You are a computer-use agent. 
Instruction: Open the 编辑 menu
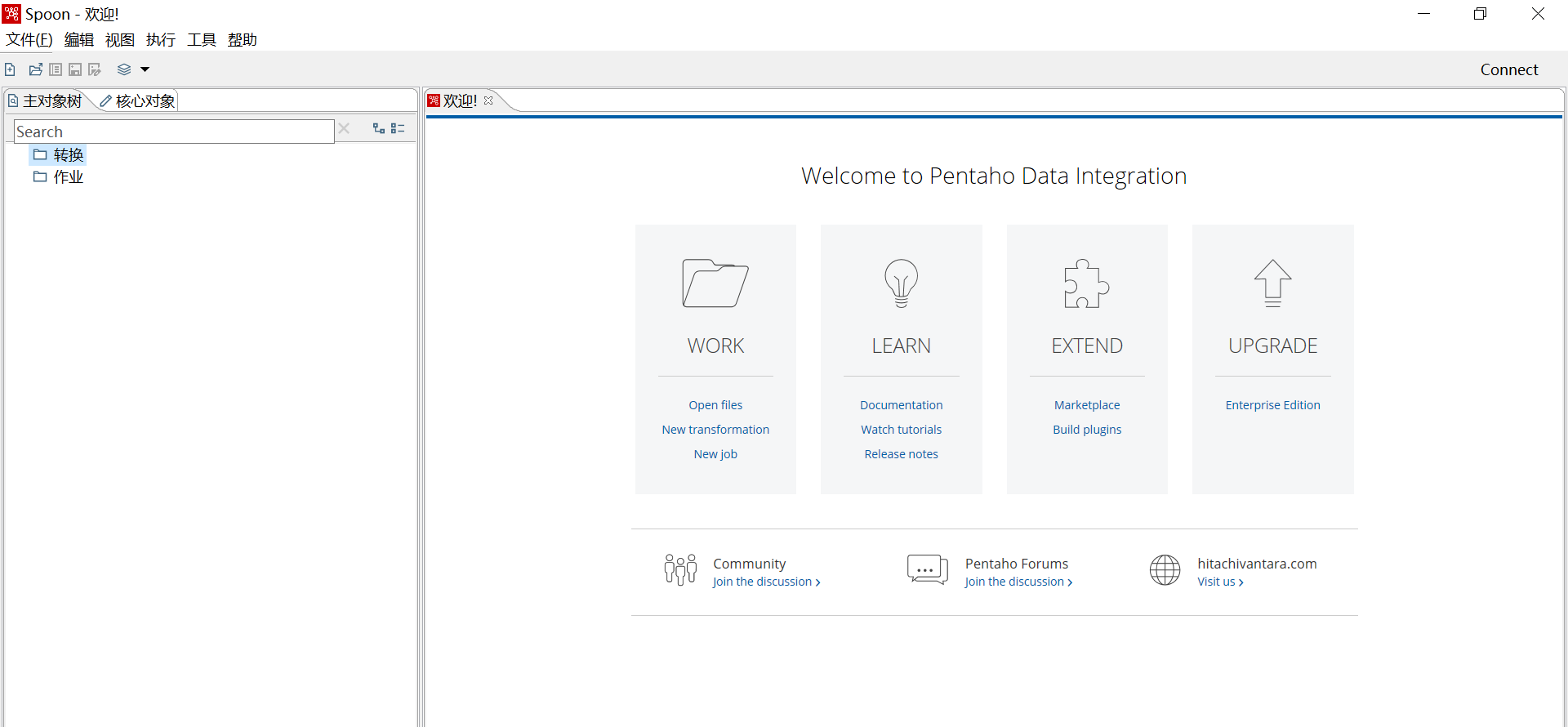[x=79, y=39]
